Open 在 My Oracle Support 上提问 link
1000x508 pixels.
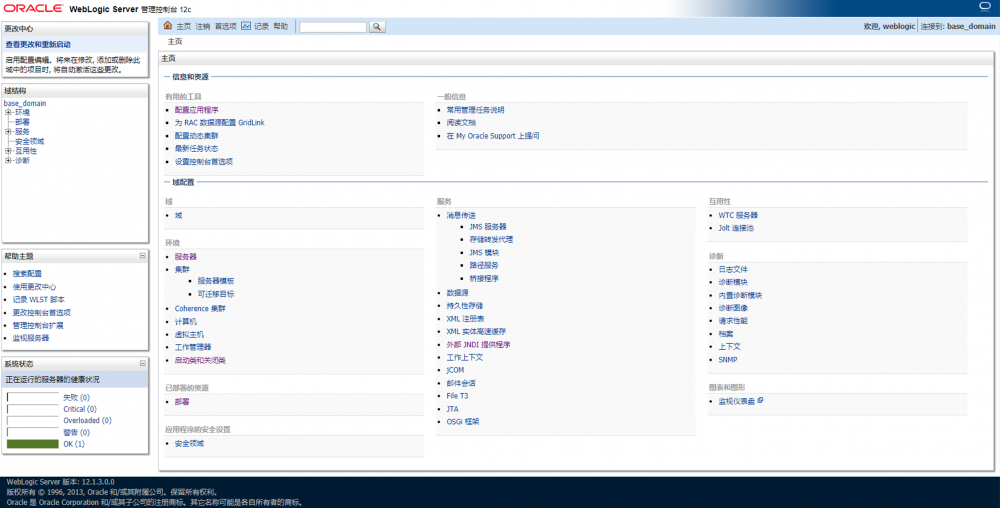(x=493, y=136)
